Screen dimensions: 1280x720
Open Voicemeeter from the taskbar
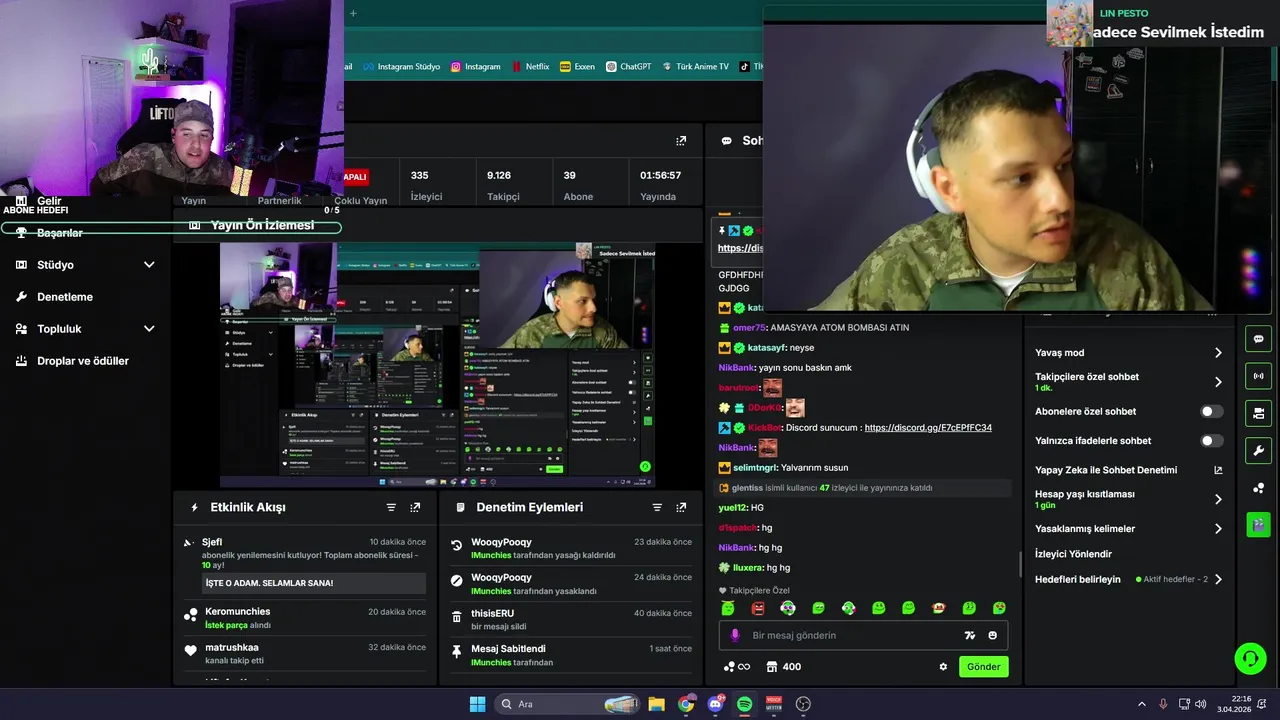click(774, 704)
